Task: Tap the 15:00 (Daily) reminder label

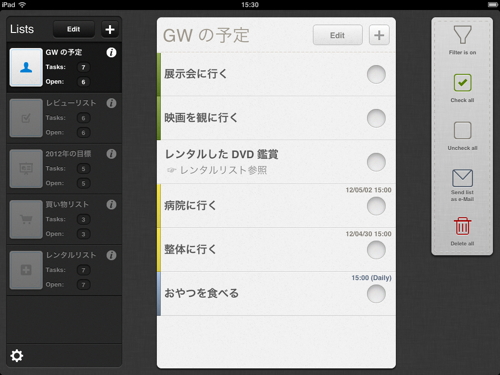Action: tap(371, 278)
